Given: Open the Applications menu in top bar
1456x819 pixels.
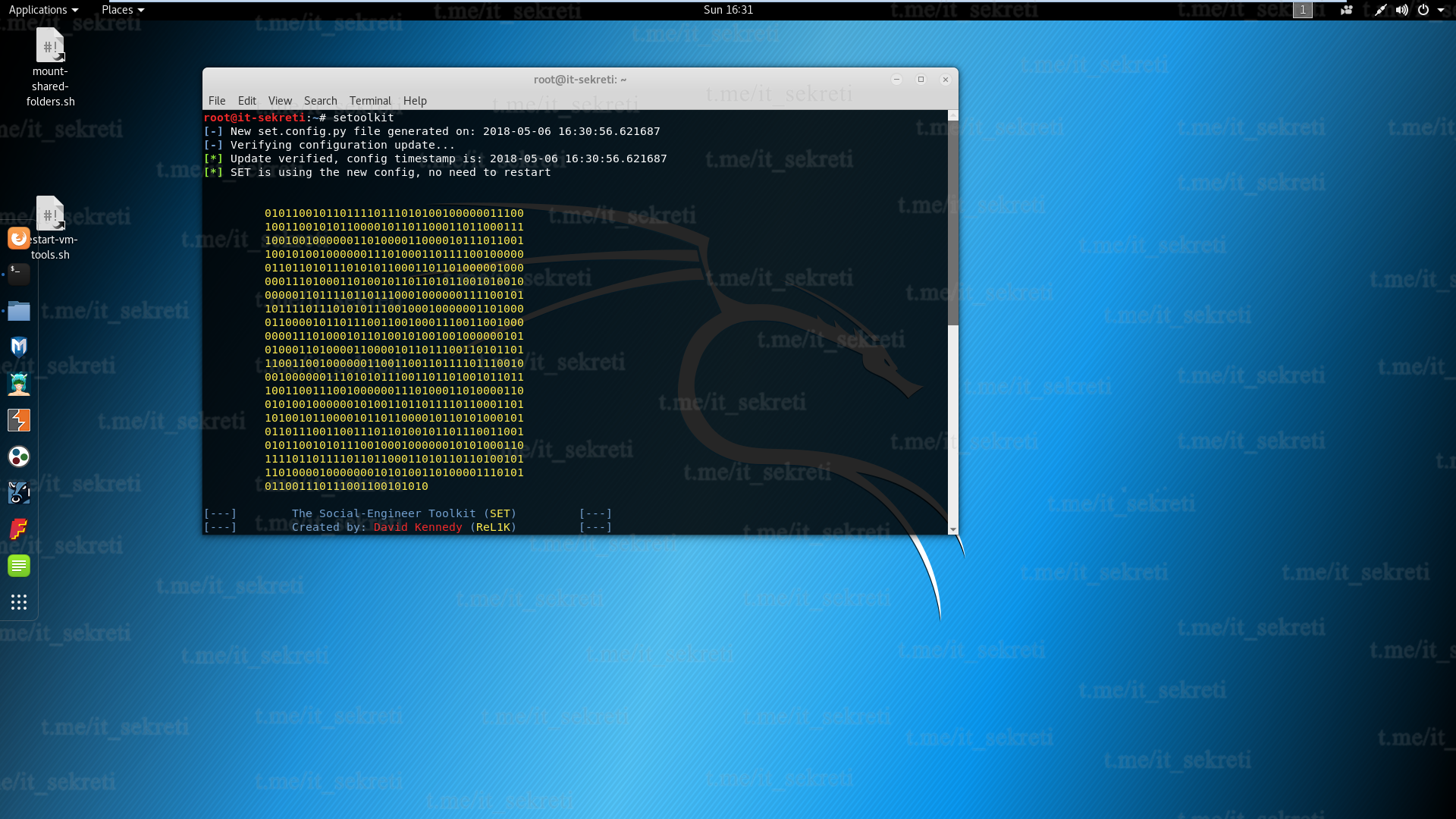Looking at the screenshot, I should pos(43,10).
